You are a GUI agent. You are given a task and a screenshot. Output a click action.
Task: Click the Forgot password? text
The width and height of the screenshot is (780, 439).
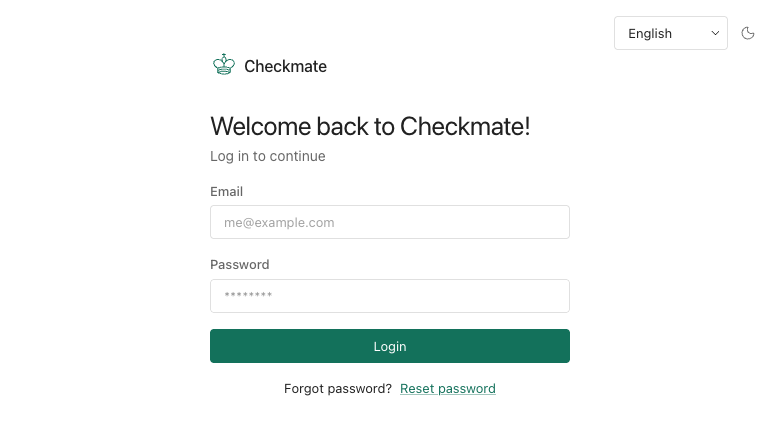coord(338,389)
